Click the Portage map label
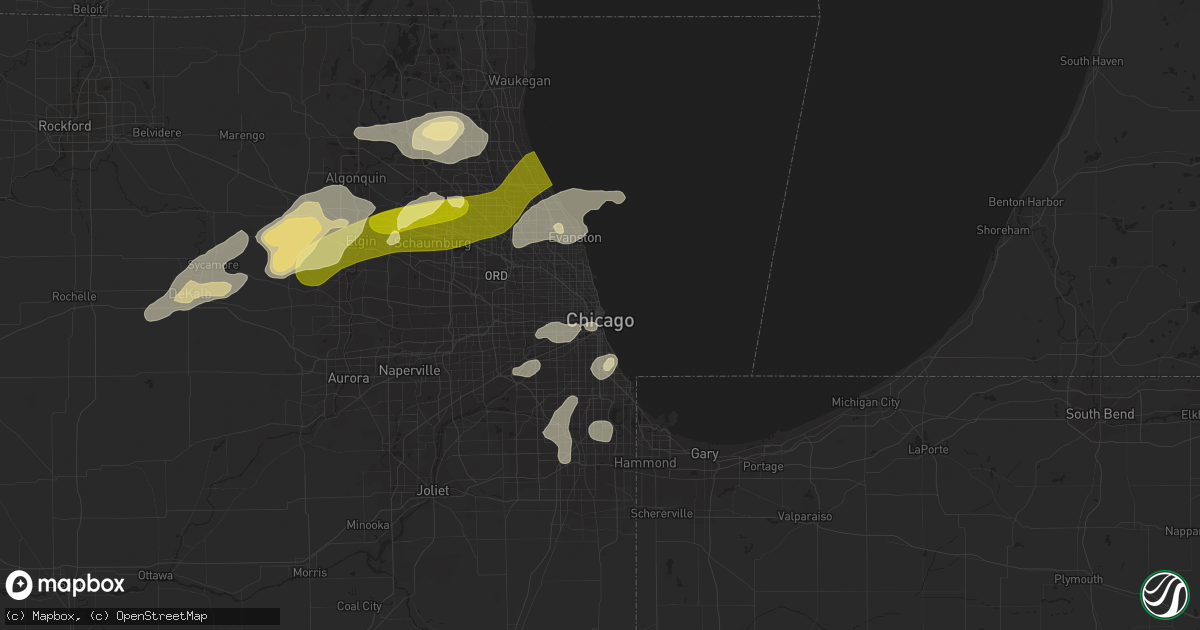Viewport: 1200px width, 630px height. [764, 467]
